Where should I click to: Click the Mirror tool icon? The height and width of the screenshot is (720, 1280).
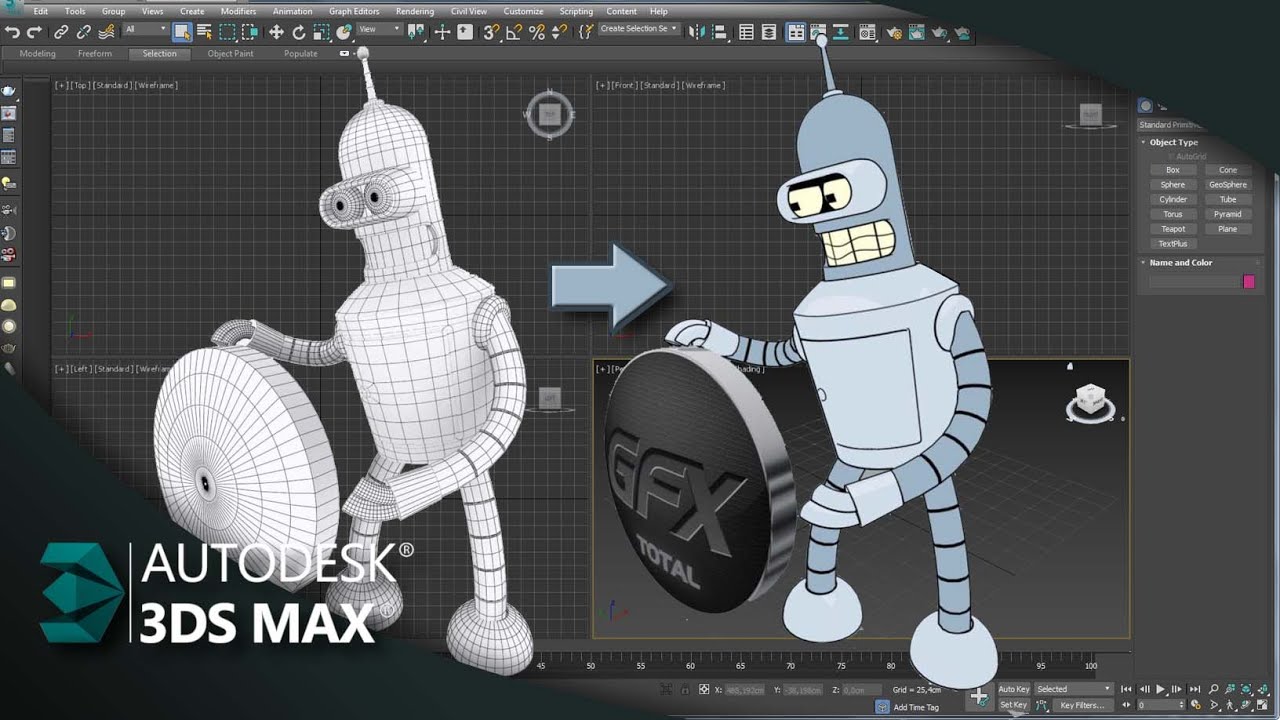[x=697, y=32]
